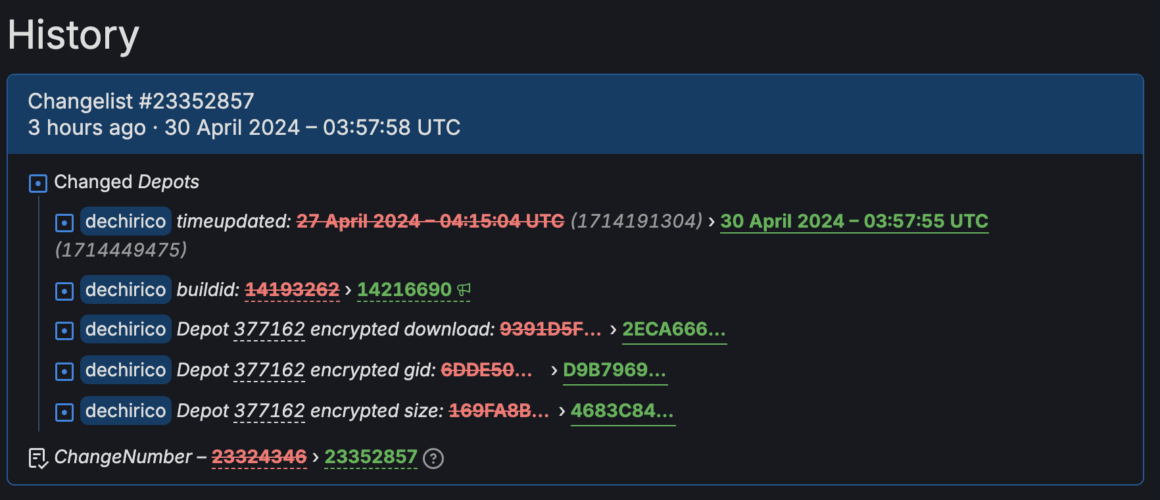Expand truncated old download hash 9391D5F

point(551,330)
